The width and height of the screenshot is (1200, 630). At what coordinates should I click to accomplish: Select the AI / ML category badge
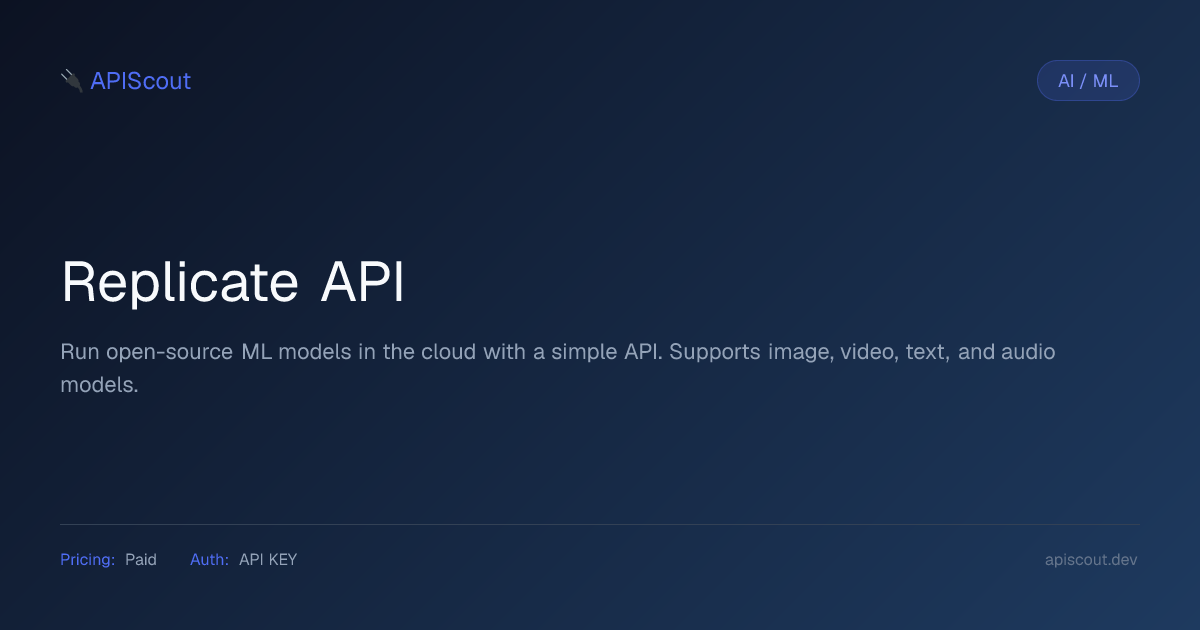(x=1088, y=81)
